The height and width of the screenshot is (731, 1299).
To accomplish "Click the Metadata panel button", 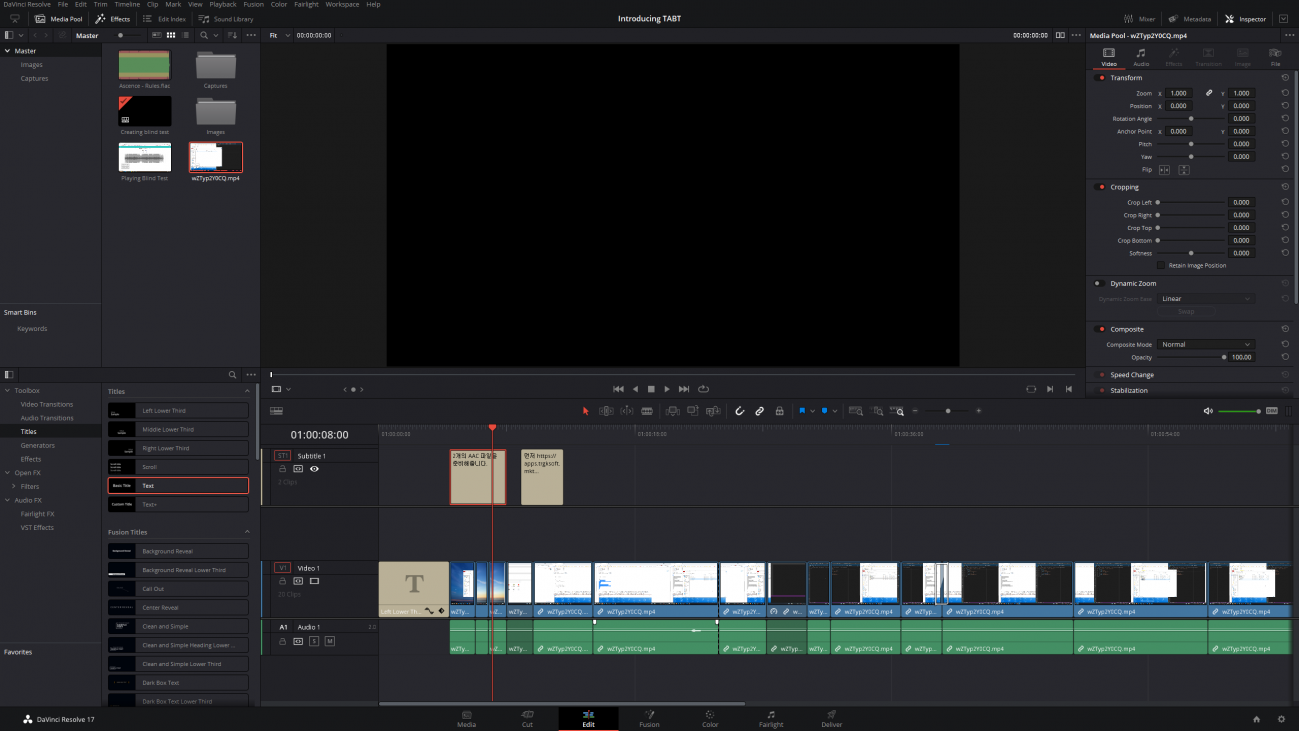I will coord(1190,19).
